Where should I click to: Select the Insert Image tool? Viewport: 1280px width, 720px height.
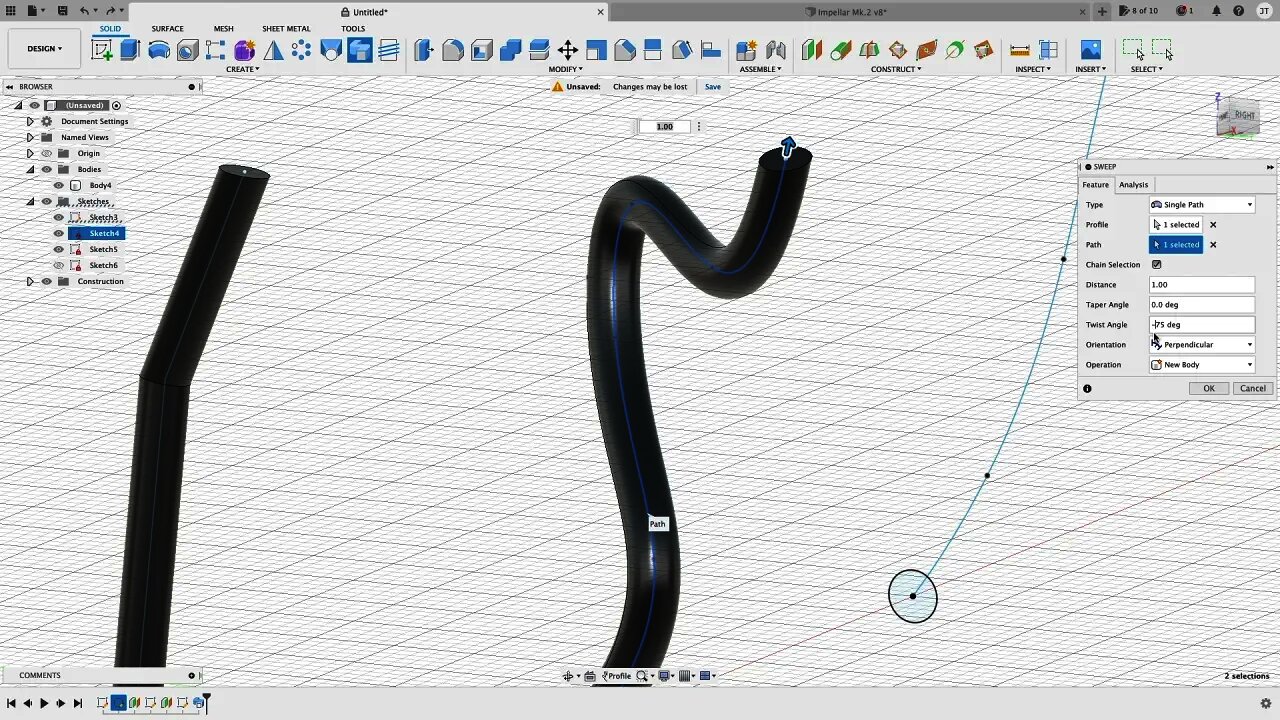coord(1090,49)
